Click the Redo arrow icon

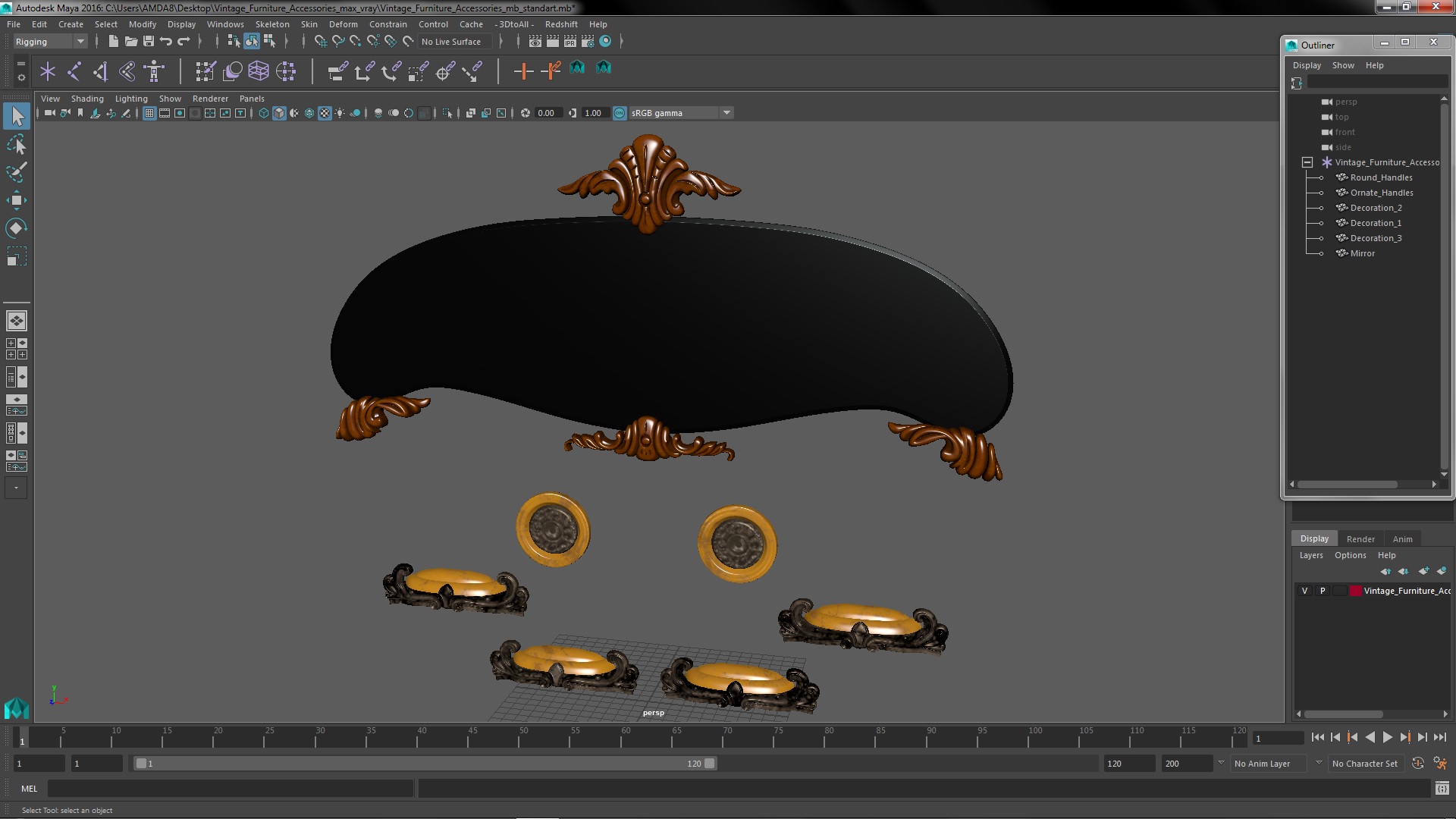183,42
